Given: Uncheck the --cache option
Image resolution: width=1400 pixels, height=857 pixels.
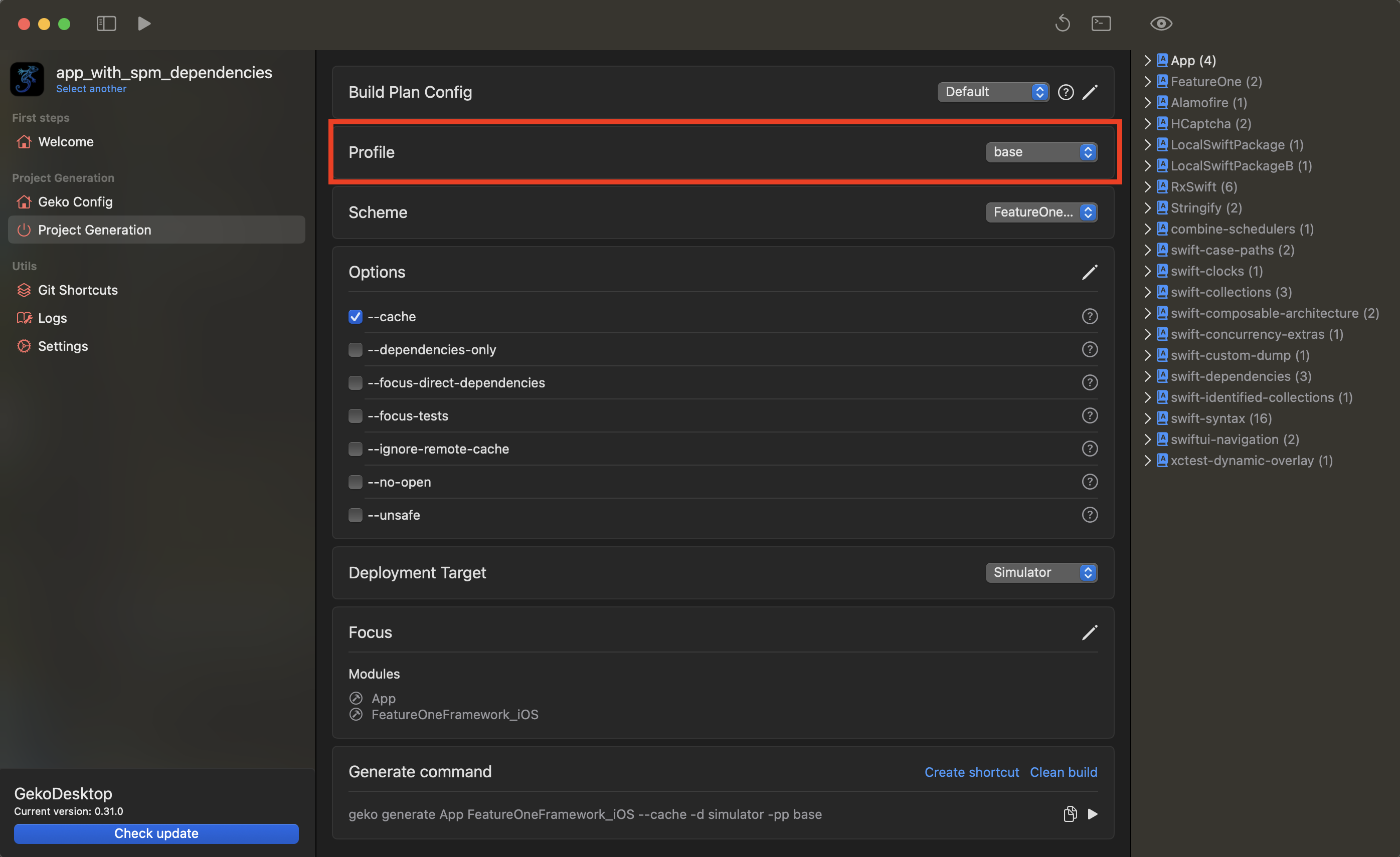Looking at the screenshot, I should [x=355, y=316].
